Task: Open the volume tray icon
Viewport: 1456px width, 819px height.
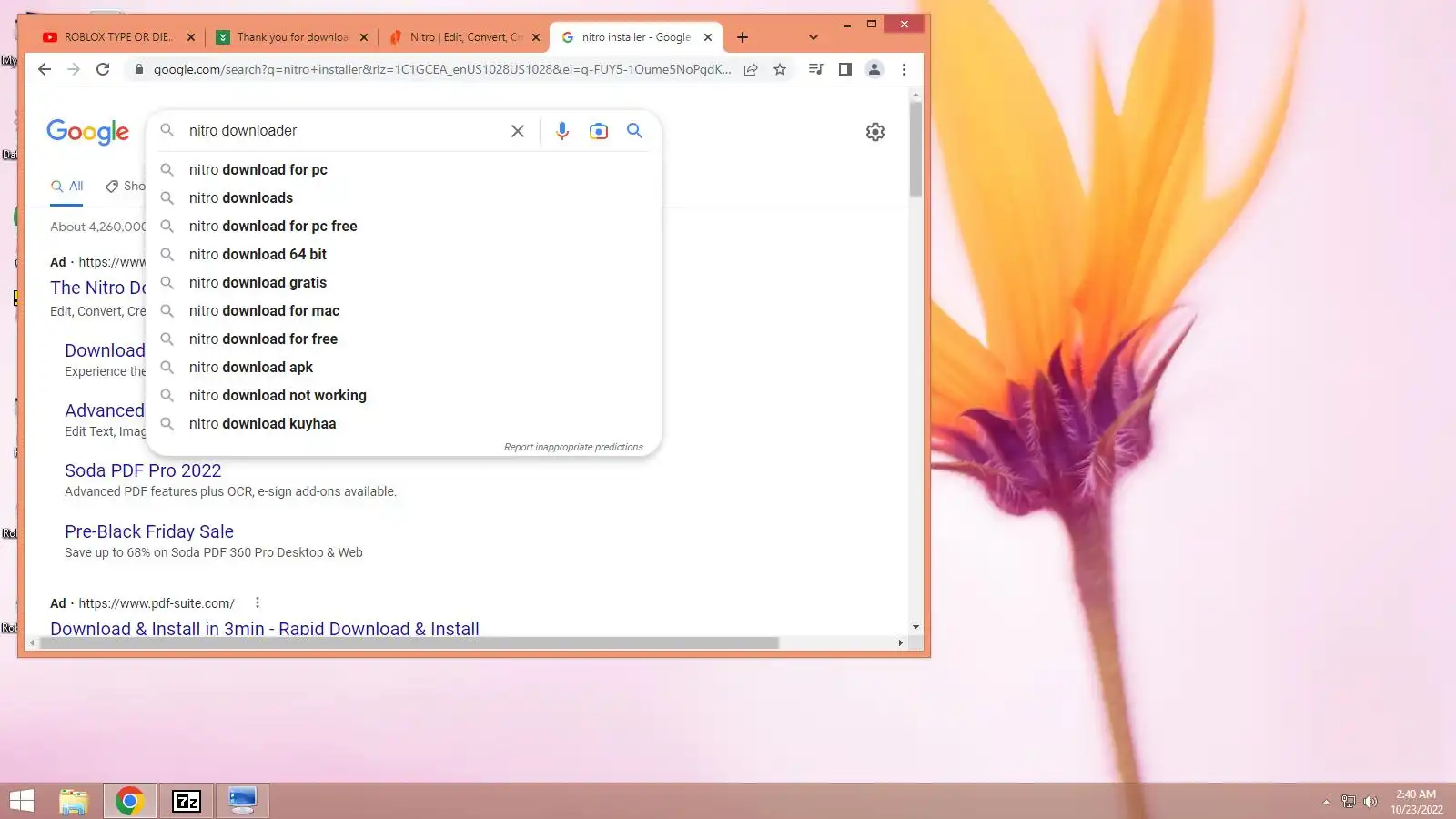Action: 1370,802
